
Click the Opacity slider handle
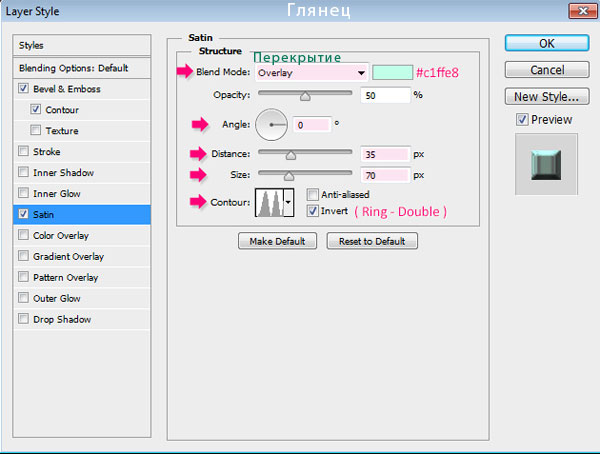click(x=305, y=96)
